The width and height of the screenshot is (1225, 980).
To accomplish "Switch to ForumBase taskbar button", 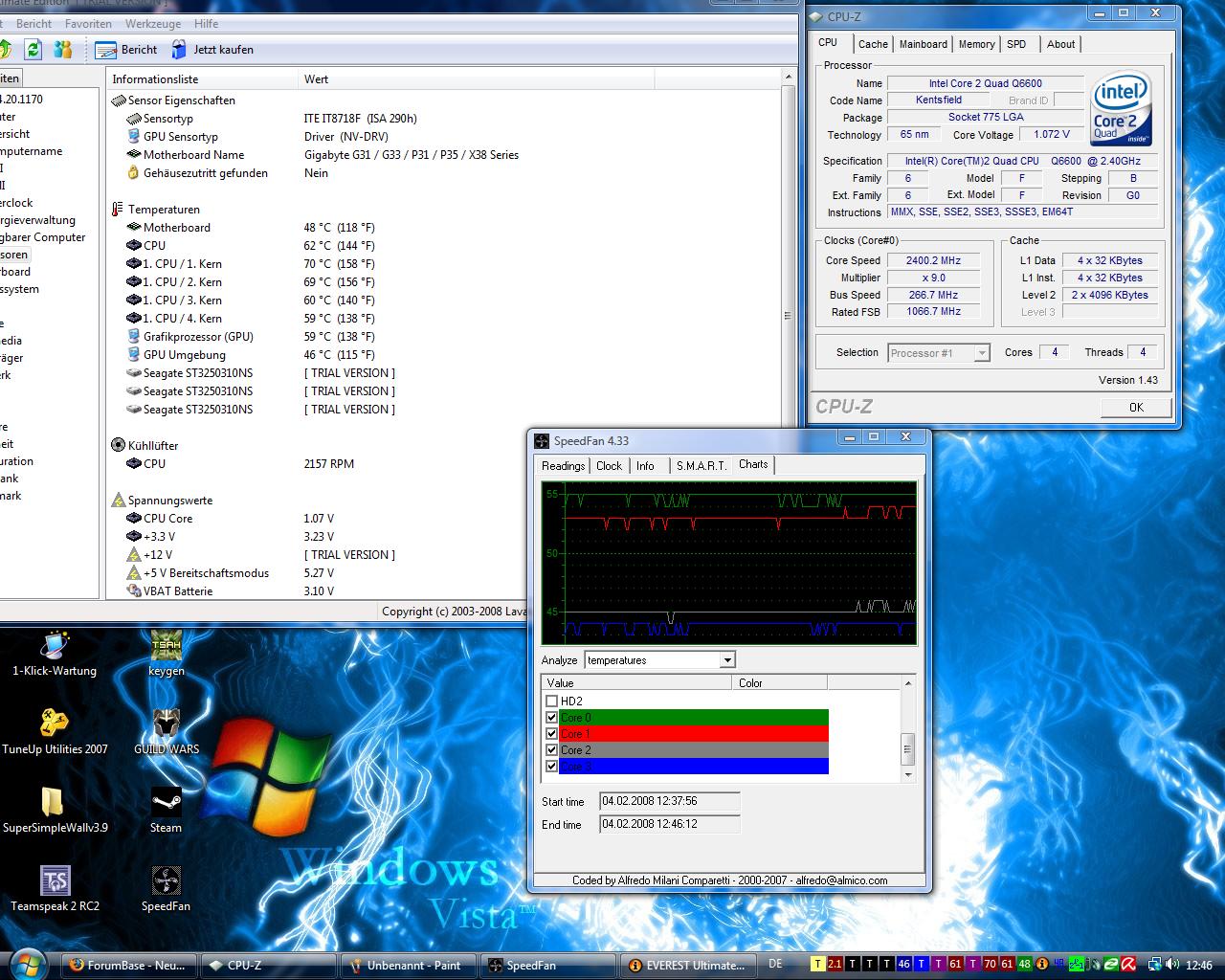I will (x=129, y=966).
